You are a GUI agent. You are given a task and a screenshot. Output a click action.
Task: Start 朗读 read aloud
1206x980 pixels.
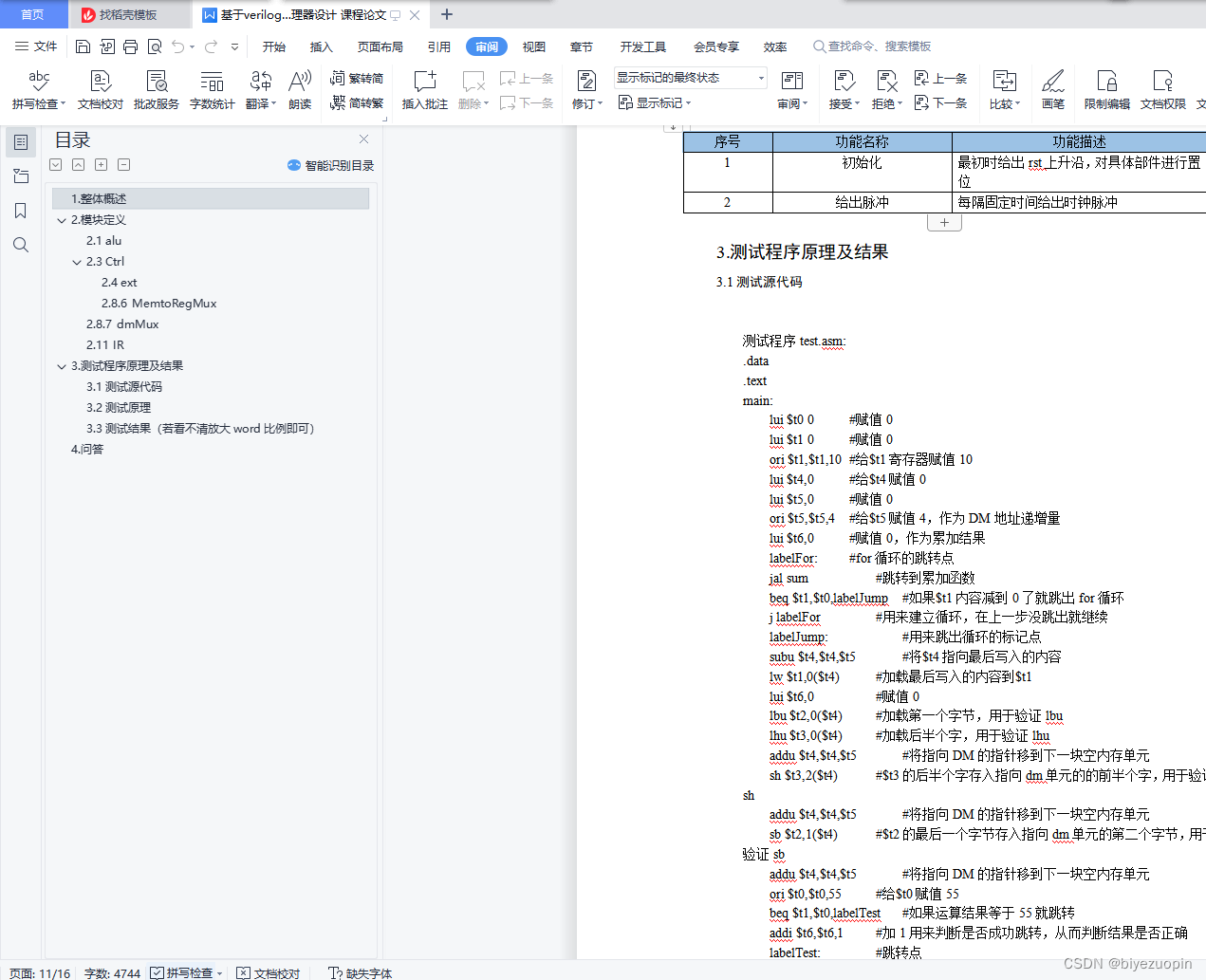click(x=300, y=90)
